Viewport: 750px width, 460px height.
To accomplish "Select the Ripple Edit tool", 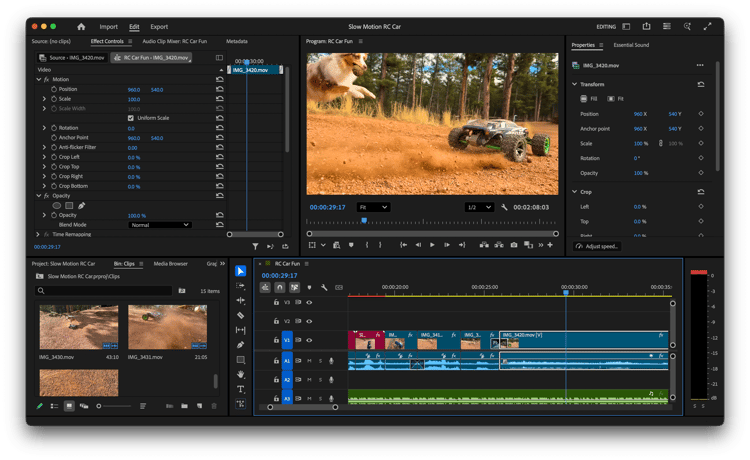I will (241, 301).
